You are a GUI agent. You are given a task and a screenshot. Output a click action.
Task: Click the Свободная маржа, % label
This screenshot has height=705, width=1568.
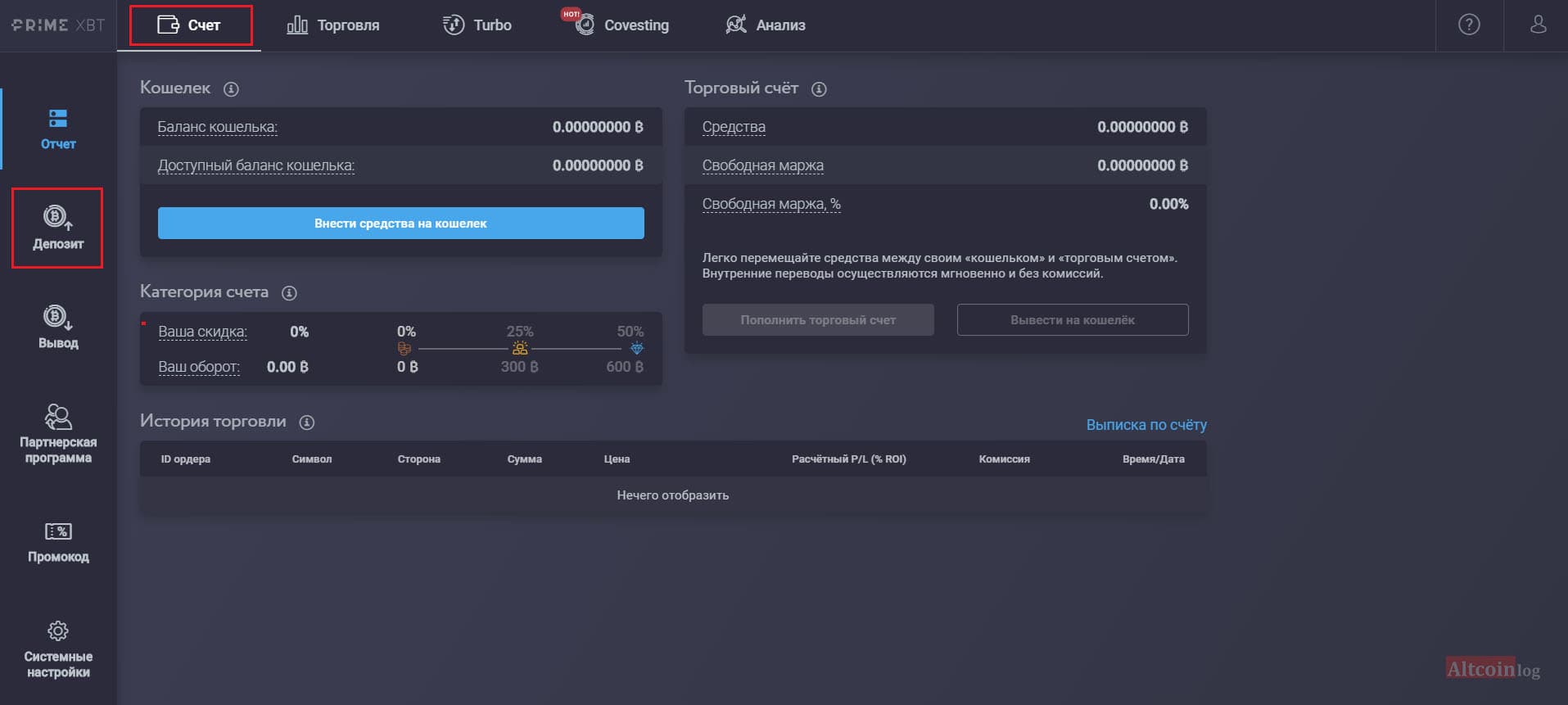point(771,205)
